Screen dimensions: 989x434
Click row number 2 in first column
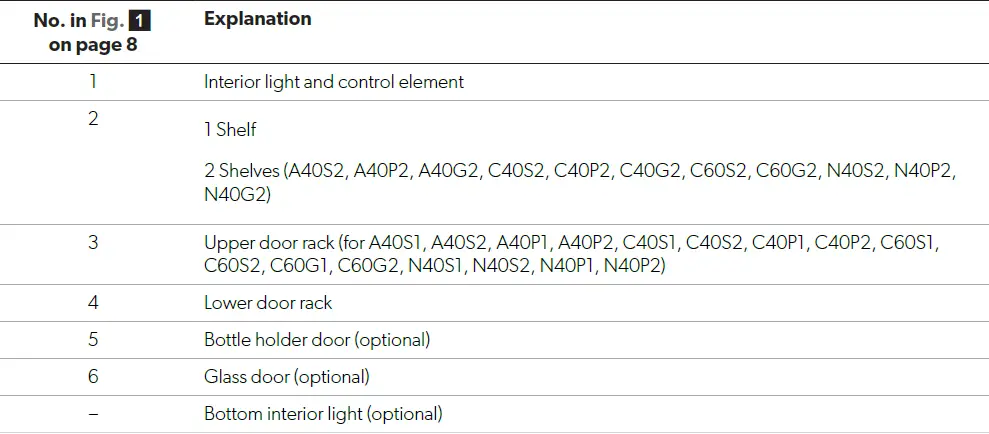click(x=93, y=119)
